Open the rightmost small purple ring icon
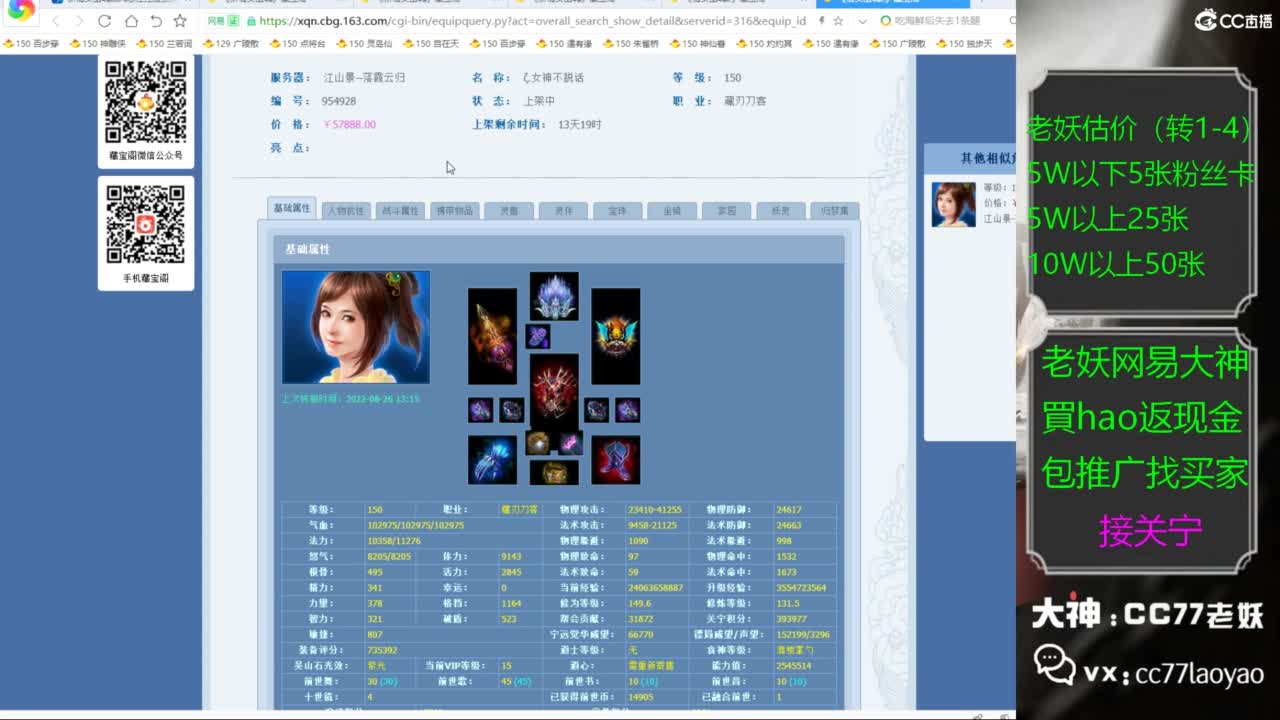The image size is (1280, 720). pyautogui.click(x=627, y=410)
